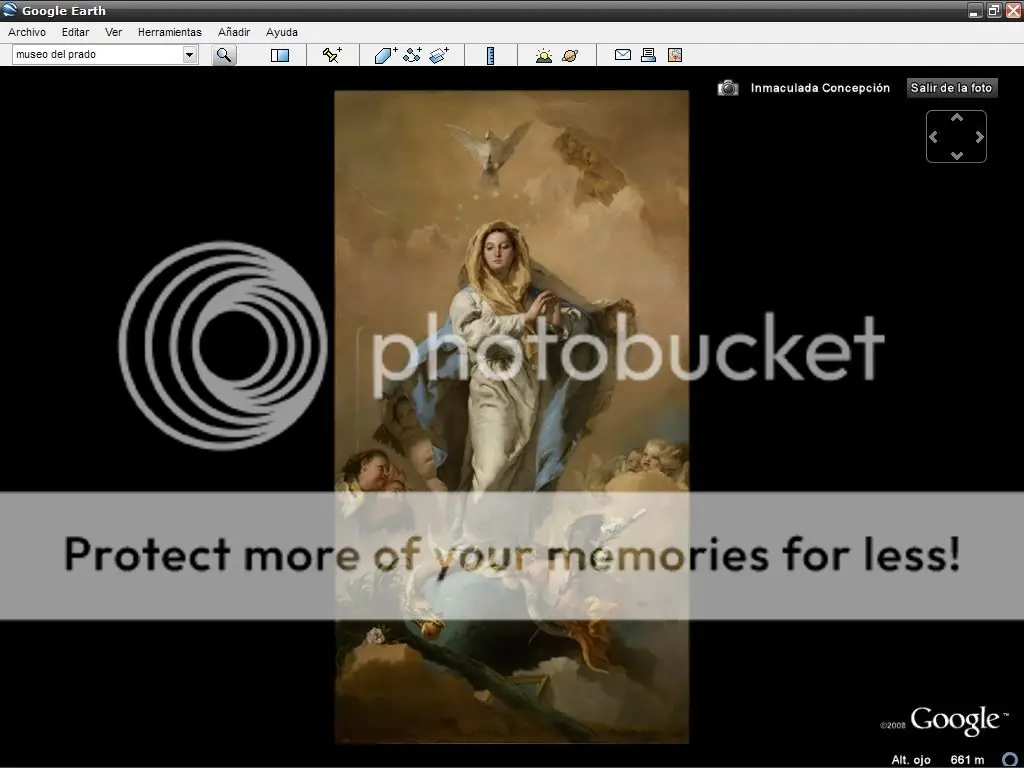Viewport: 1024px width, 768px height.
Task: Open the Archivo menu
Action: click(x=27, y=32)
